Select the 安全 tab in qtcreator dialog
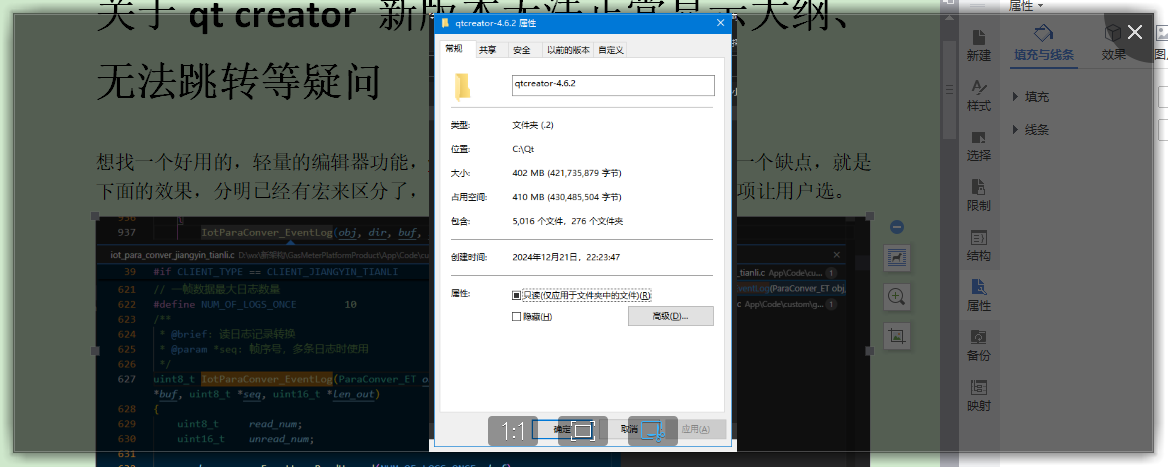Viewport: 1168px width, 467px height. [x=522, y=50]
